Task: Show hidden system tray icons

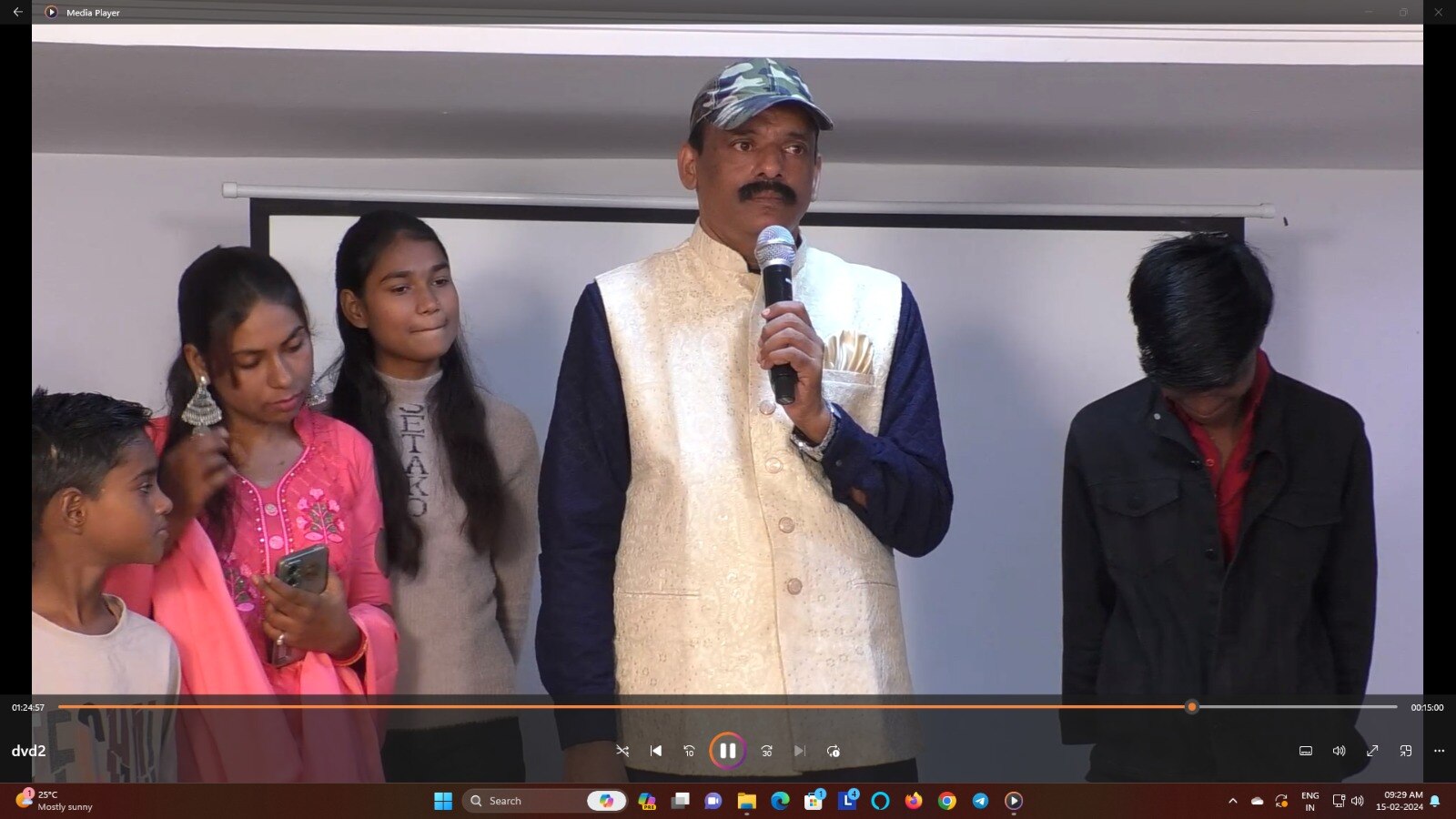Action: 1233,801
